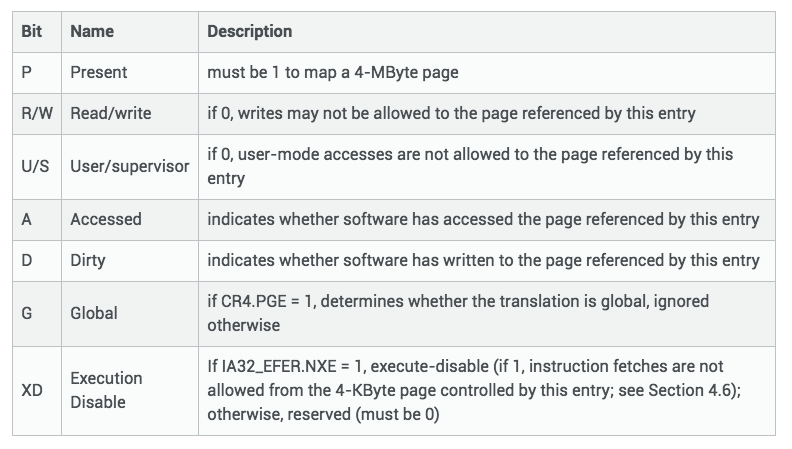Select the "D" bit cell
792x449 pixels.
click(x=26, y=260)
